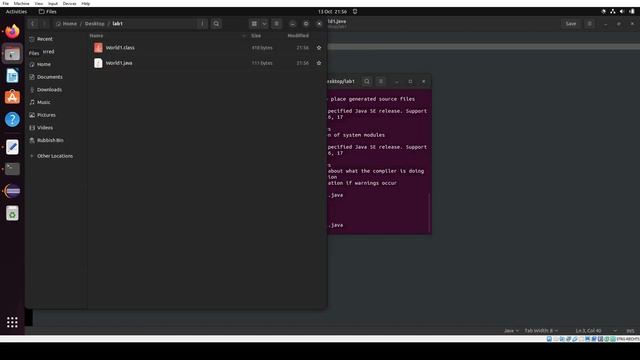
Task: Toggle INS insert mode in status bar
Action: (630, 331)
